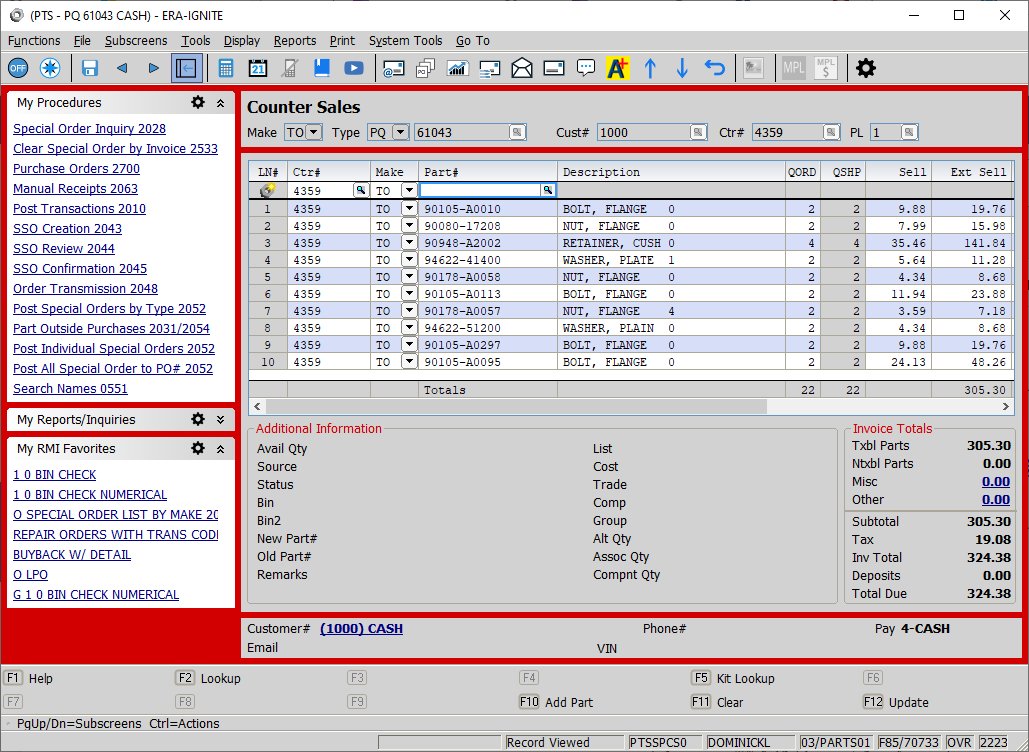1029x752 pixels.
Task: Go to previous record with left triangle
Action: [122, 68]
